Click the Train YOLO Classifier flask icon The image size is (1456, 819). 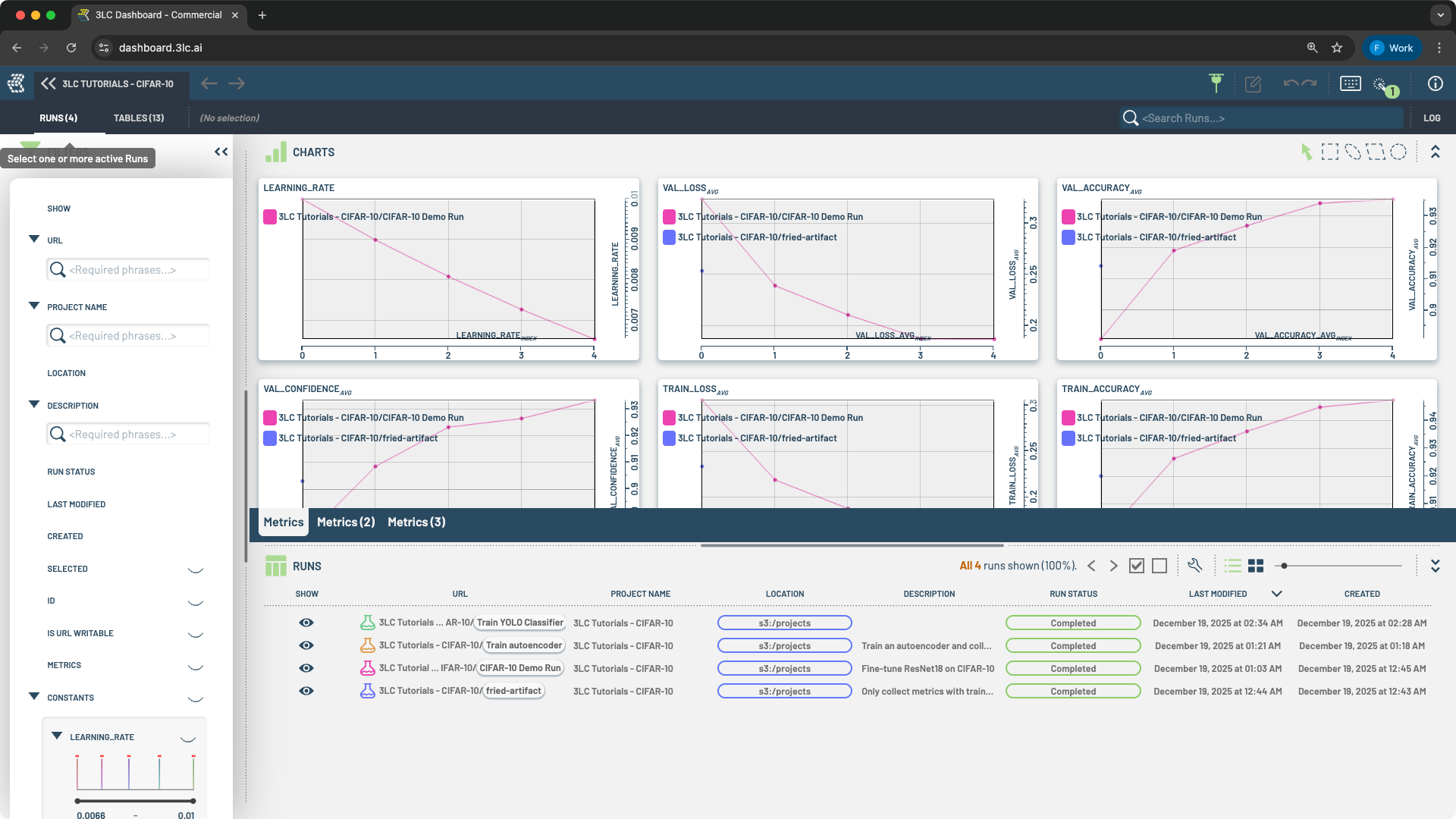pyautogui.click(x=367, y=623)
